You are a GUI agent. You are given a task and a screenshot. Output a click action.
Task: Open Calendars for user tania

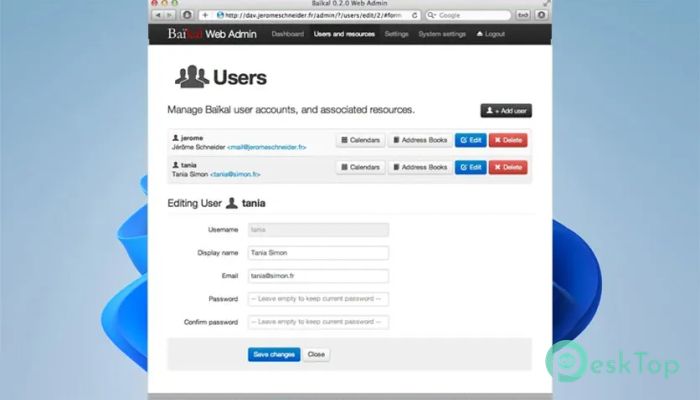[x=361, y=167]
